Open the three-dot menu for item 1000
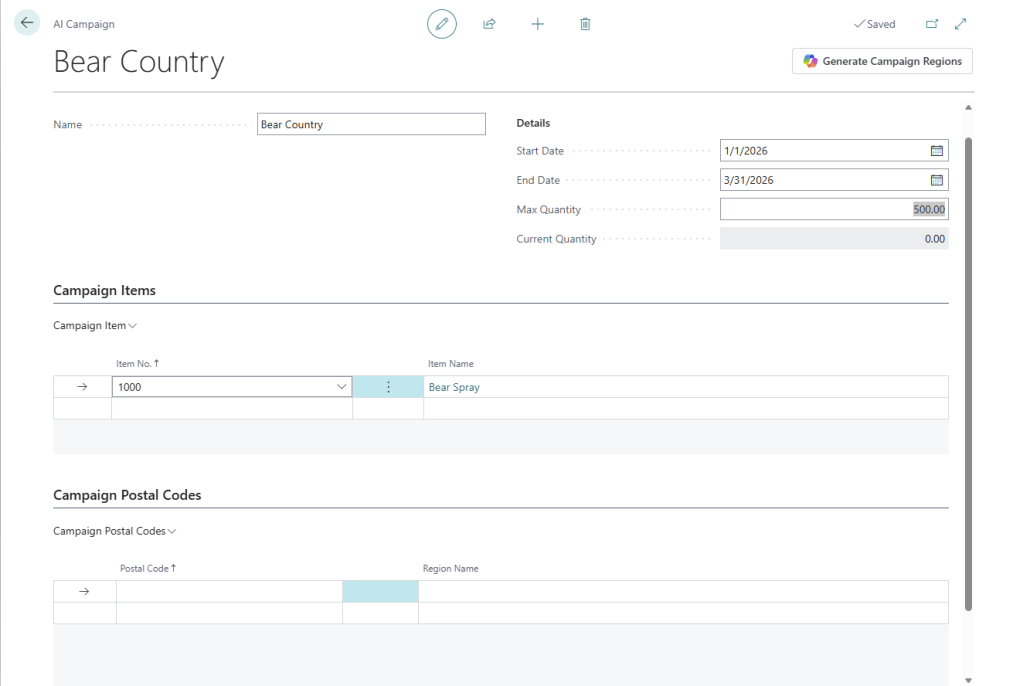Screen dimensions: 1023x686 388,387
